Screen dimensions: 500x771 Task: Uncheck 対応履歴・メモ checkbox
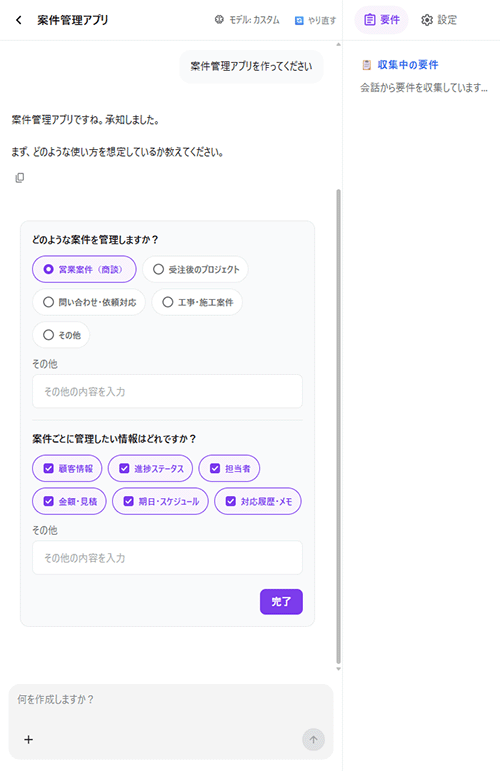tap(258, 501)
